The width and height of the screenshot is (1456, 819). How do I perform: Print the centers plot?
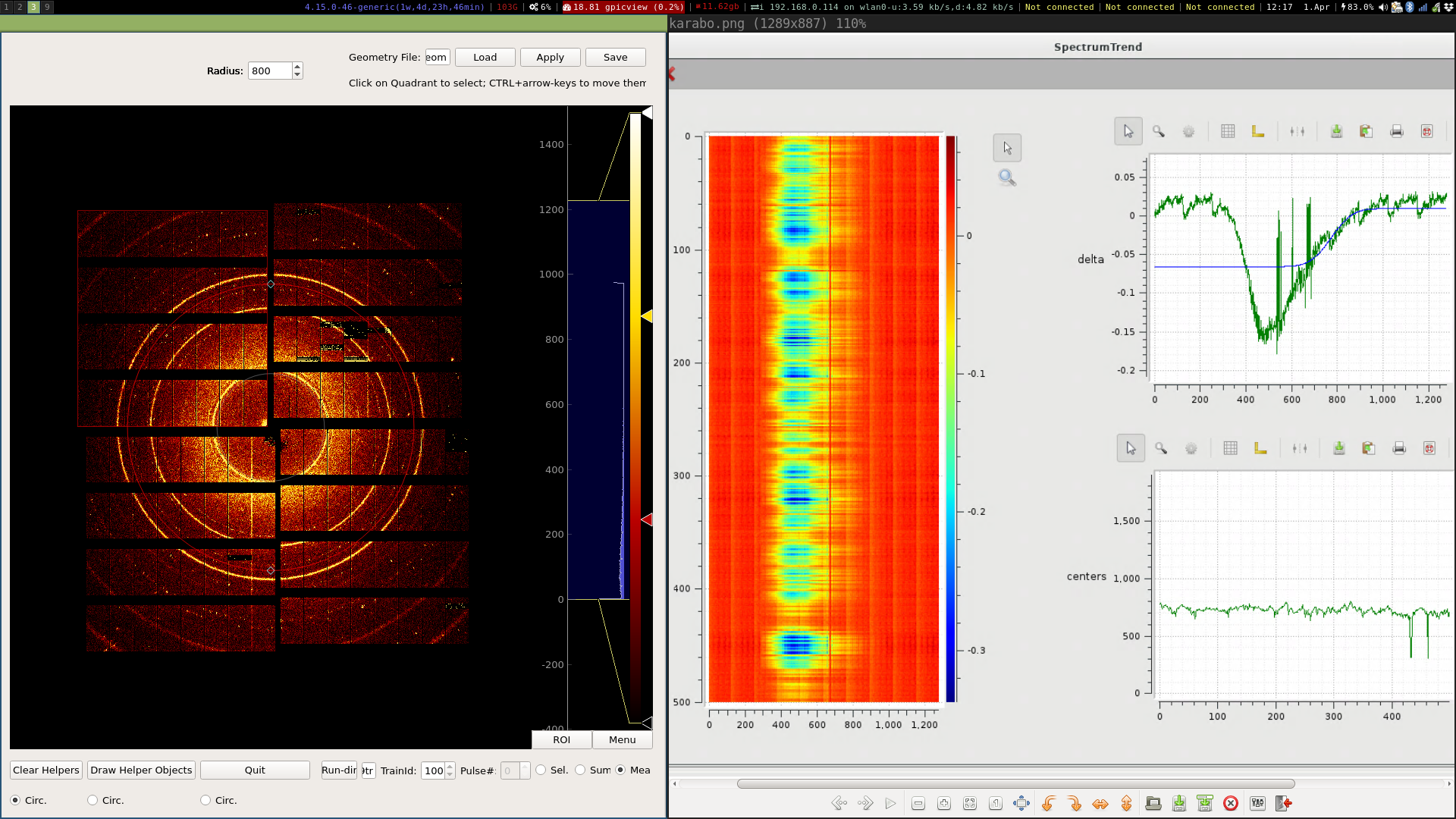pos(1399,448)
